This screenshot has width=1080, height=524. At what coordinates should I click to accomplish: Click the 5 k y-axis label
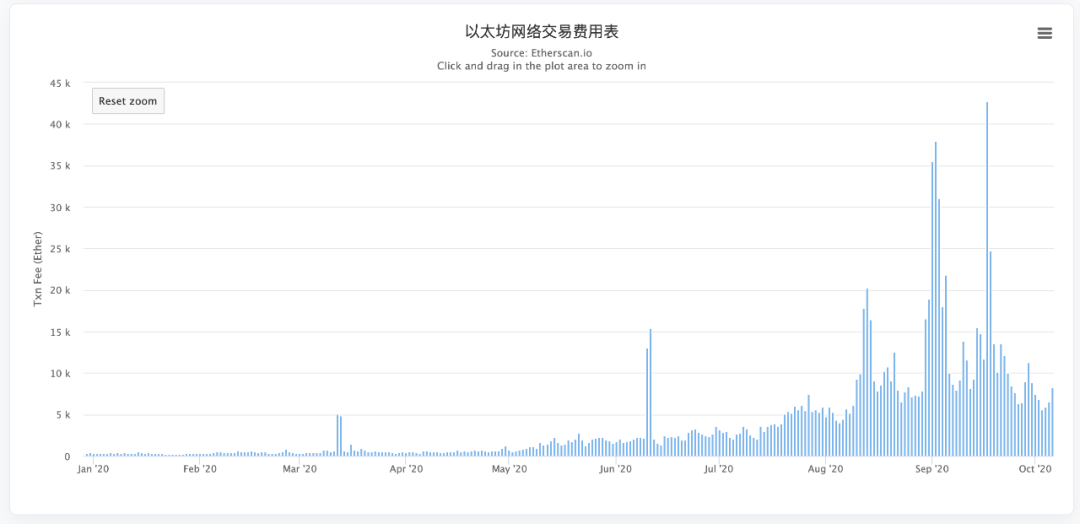(62, 415)
